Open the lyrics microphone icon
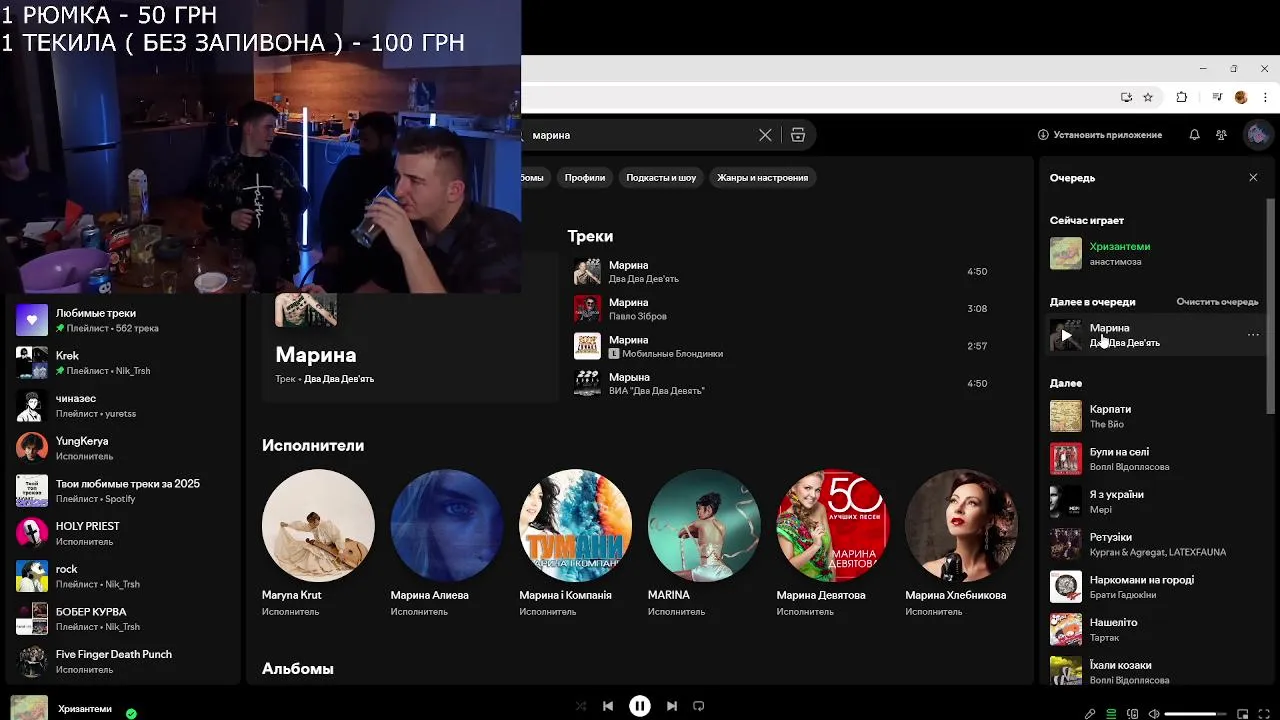Image resolution: width=1280 pixels, height=720 pixels. [x=1090, y=714]
